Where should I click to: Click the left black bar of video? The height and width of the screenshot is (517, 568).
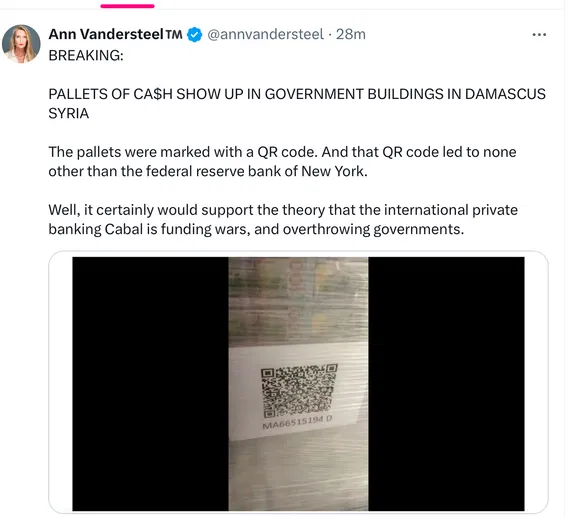(x=150, y=384)
